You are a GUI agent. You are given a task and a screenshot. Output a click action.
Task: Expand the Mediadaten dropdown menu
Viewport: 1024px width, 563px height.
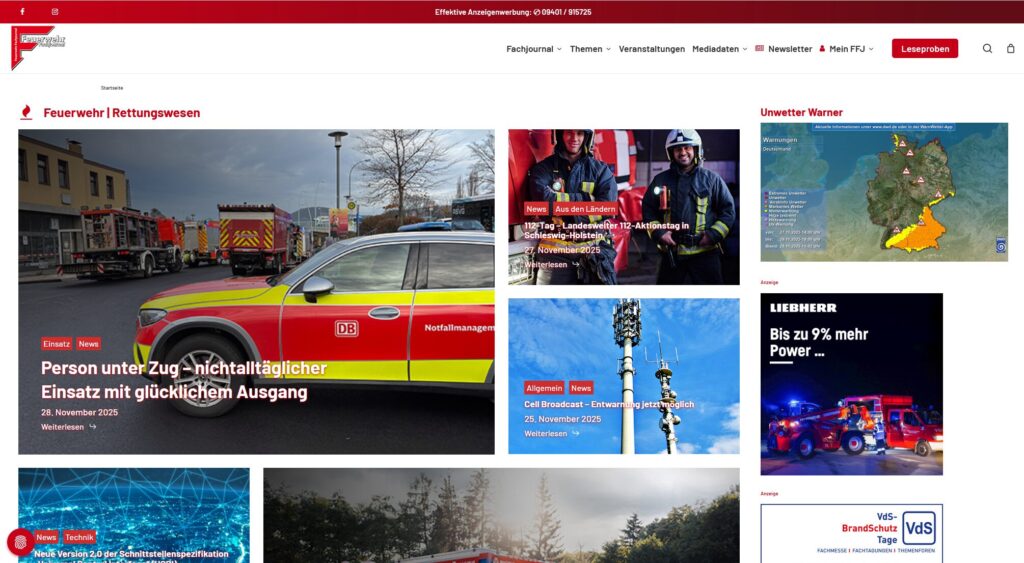point(719,49)
